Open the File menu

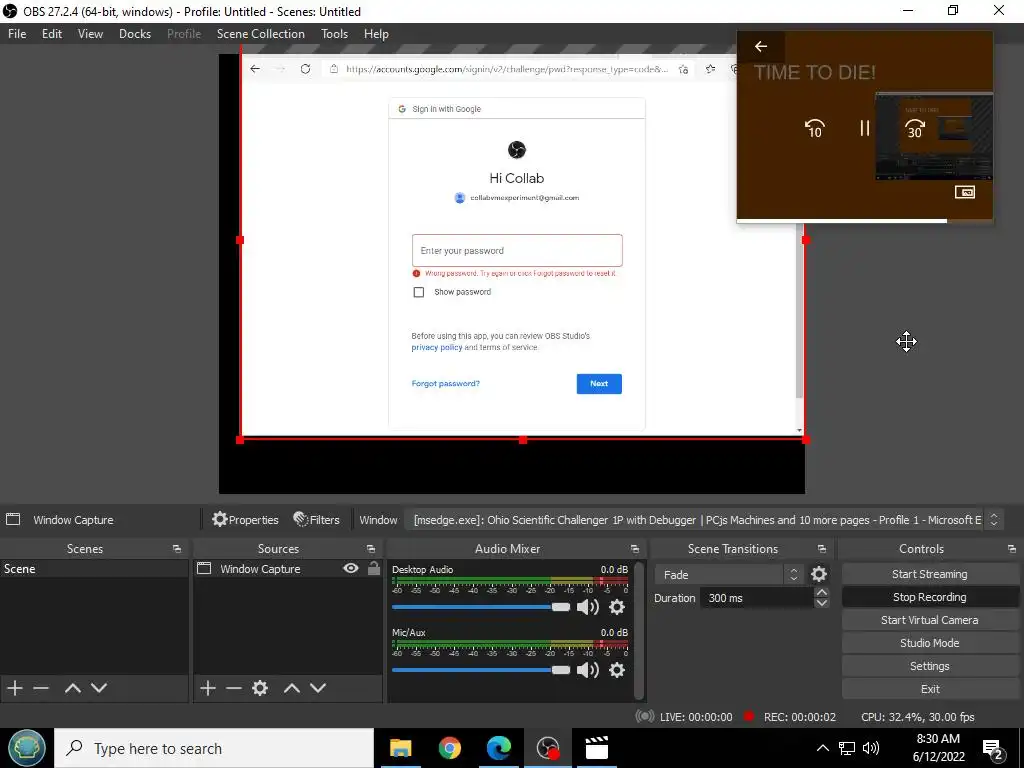pyautogui.click(x=17, y=34)
